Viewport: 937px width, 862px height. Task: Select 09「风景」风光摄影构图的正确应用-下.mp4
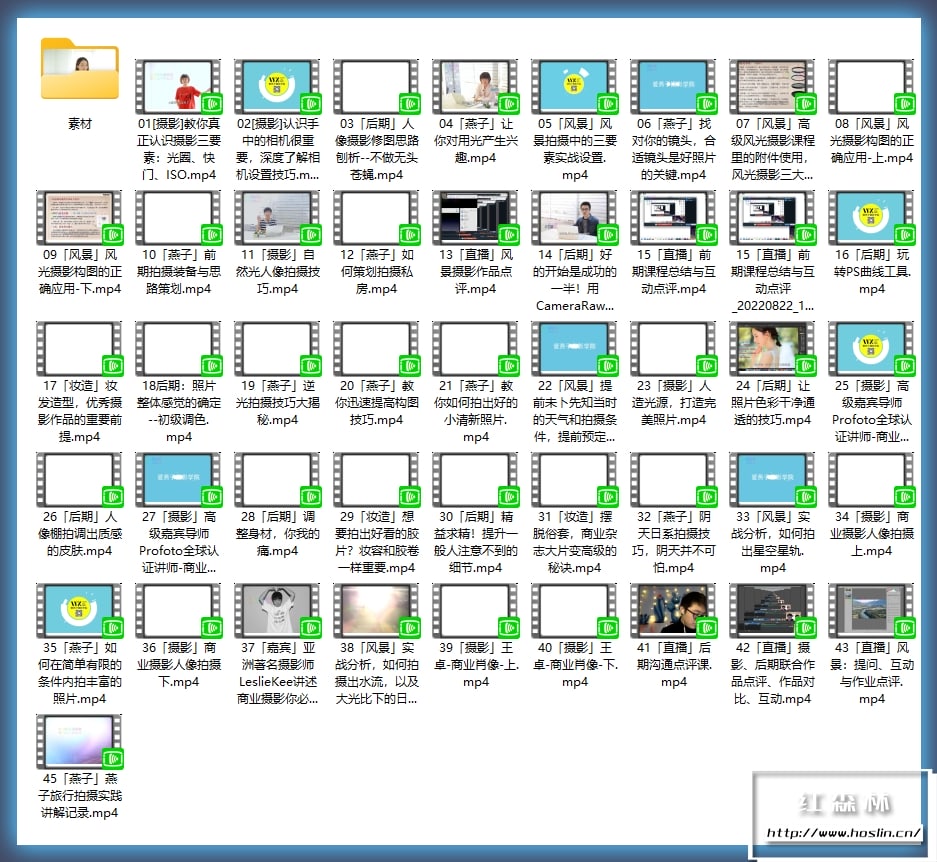pos(79,218)
